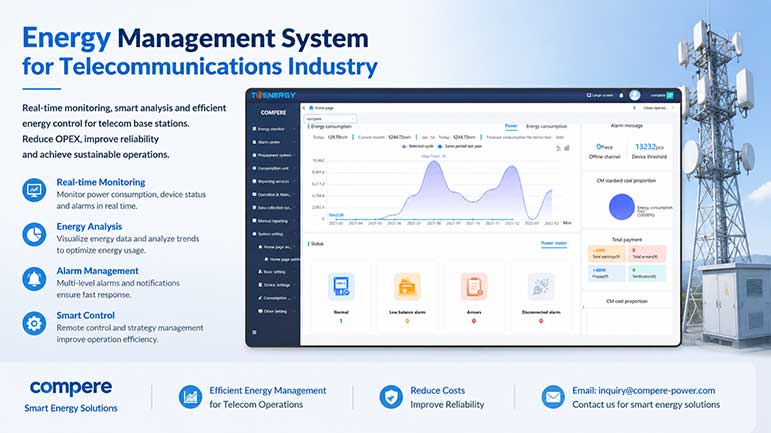The width and height of the screenshot is (771, 433).
Task: Click the red Total arrears tile
Action: pyautogui.click(x=648, y=254)
